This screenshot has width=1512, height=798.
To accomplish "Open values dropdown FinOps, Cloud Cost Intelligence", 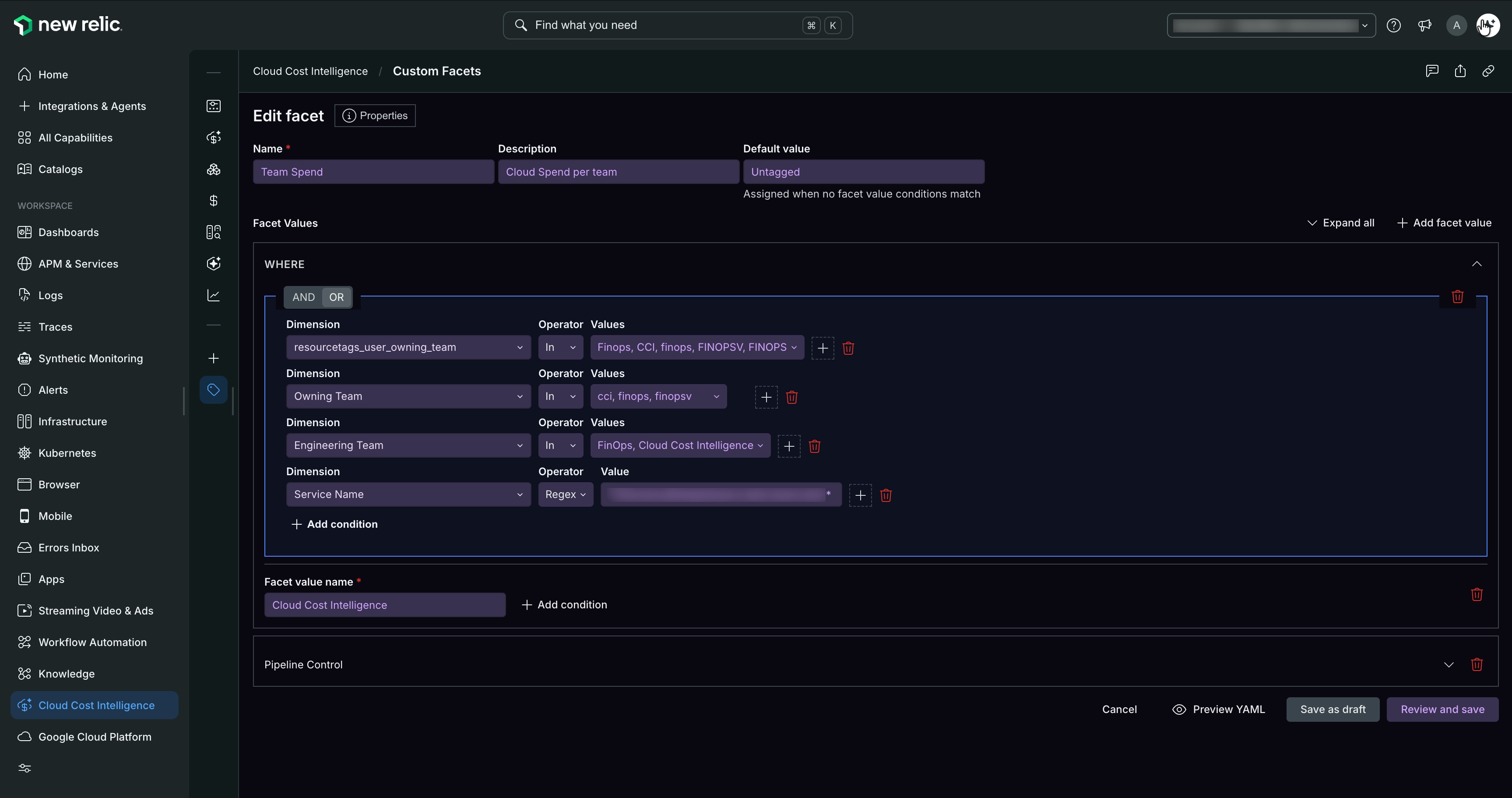I will pyautogui.click(x=680, y=445).
